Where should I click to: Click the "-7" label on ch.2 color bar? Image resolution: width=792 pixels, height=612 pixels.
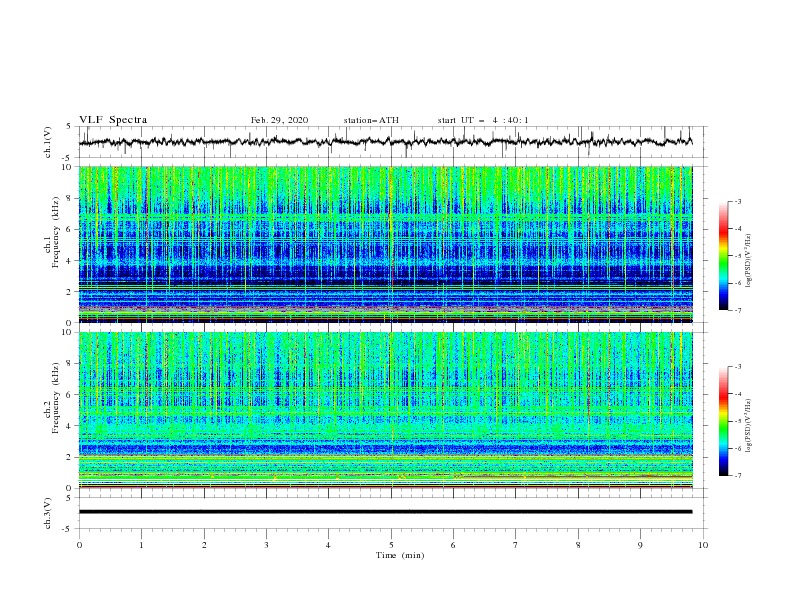738,476
